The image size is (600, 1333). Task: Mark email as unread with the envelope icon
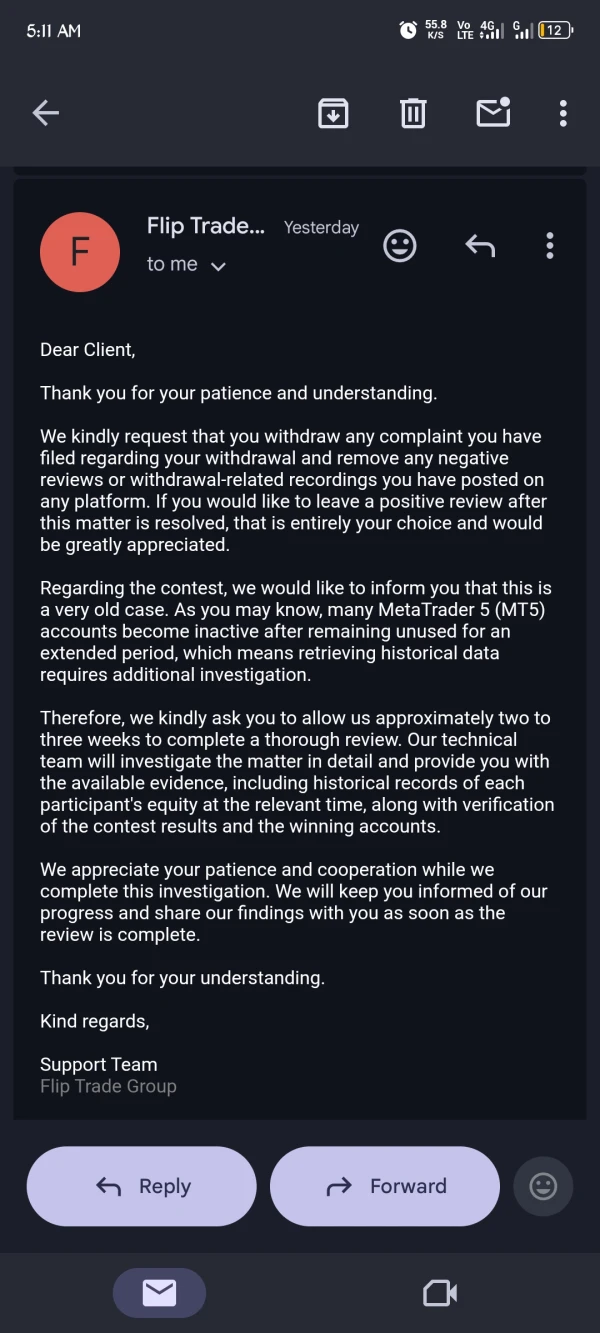click(493, 112)
